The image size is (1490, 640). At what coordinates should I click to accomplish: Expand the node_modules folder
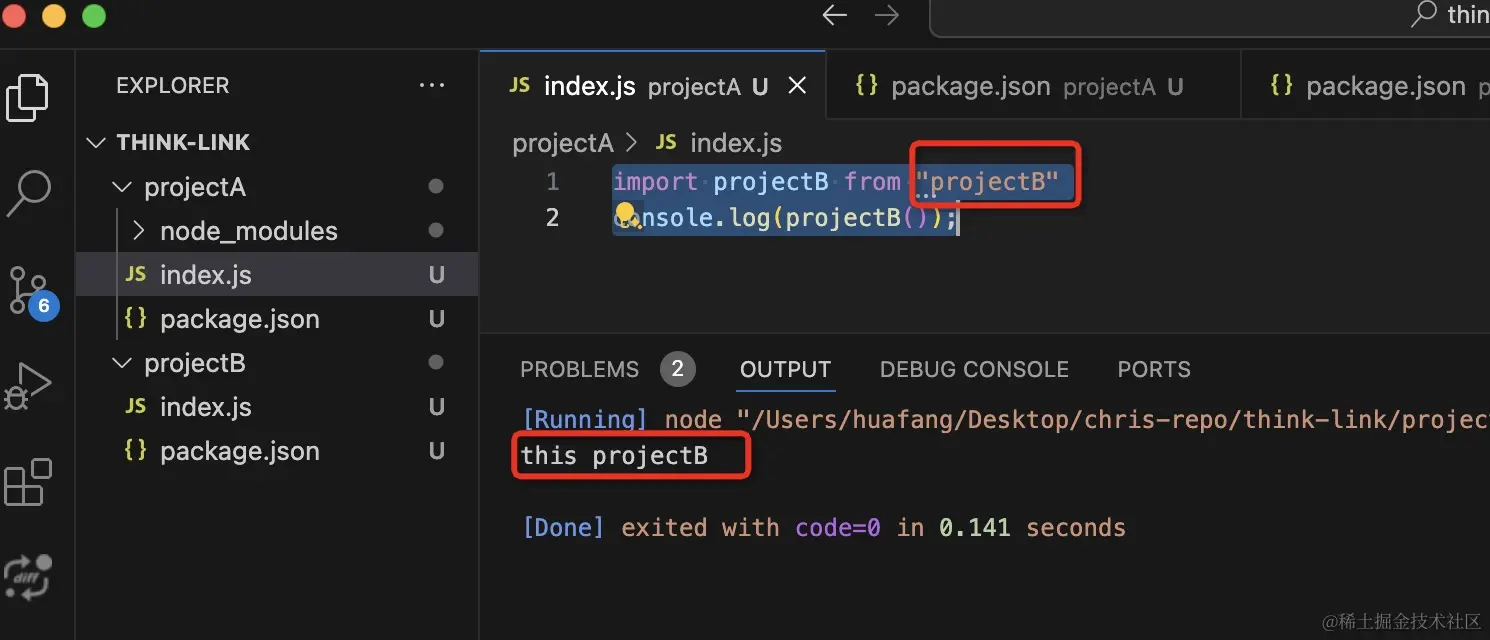click(140, 231)
